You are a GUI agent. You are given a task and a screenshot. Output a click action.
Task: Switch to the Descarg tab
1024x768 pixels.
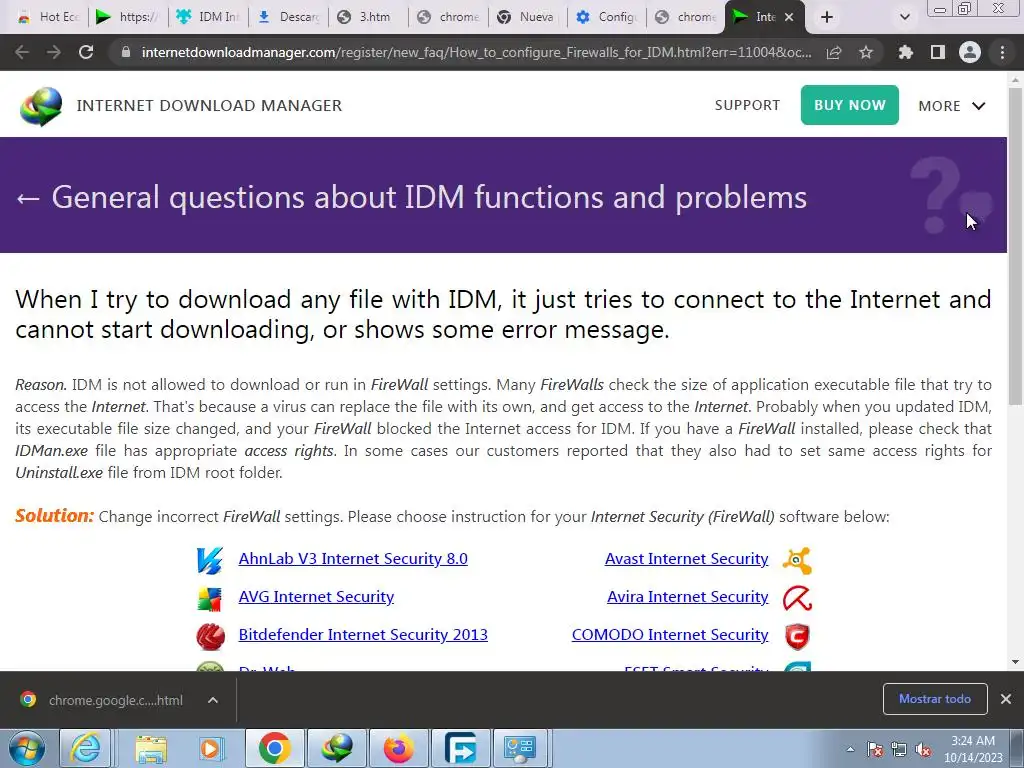(289, 17)
